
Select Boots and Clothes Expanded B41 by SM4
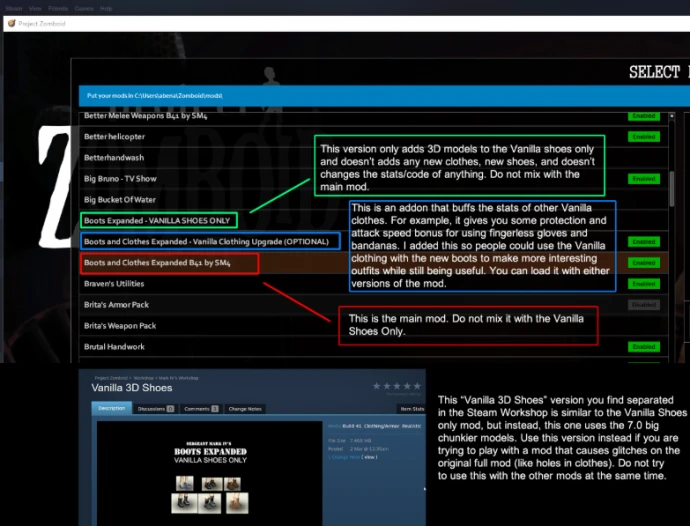(x=157, y=263)
